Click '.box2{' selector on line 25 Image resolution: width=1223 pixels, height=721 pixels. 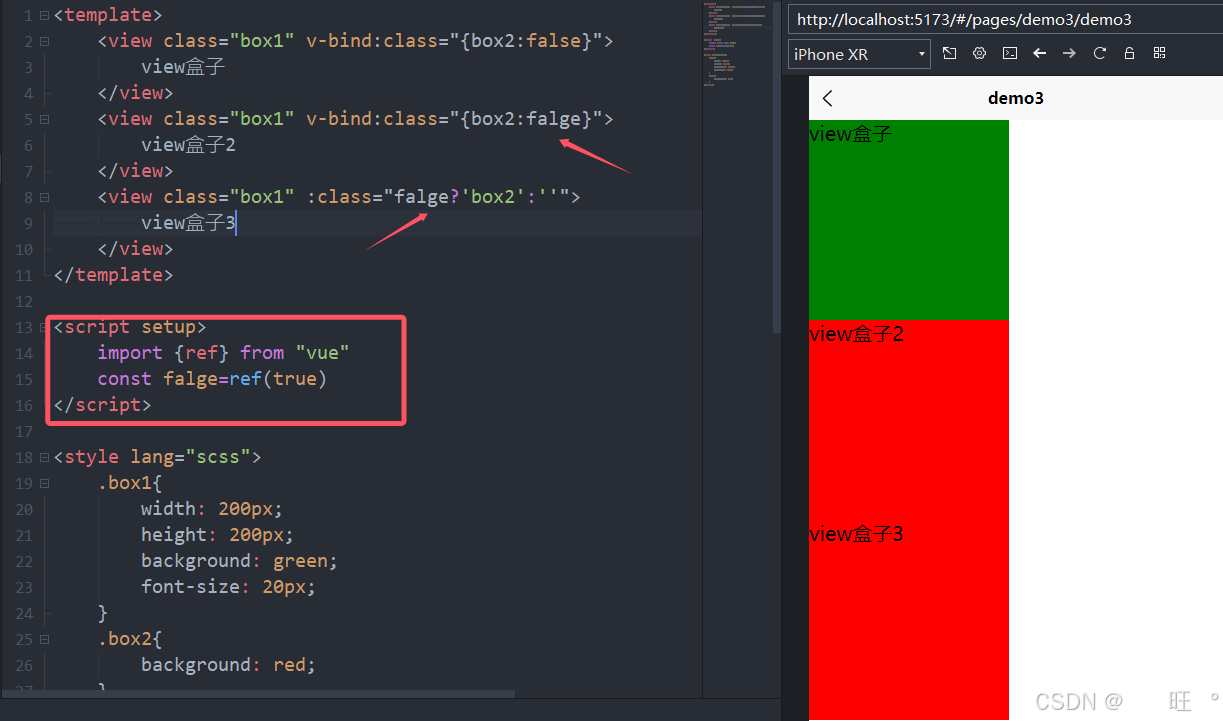click(130, 639)
